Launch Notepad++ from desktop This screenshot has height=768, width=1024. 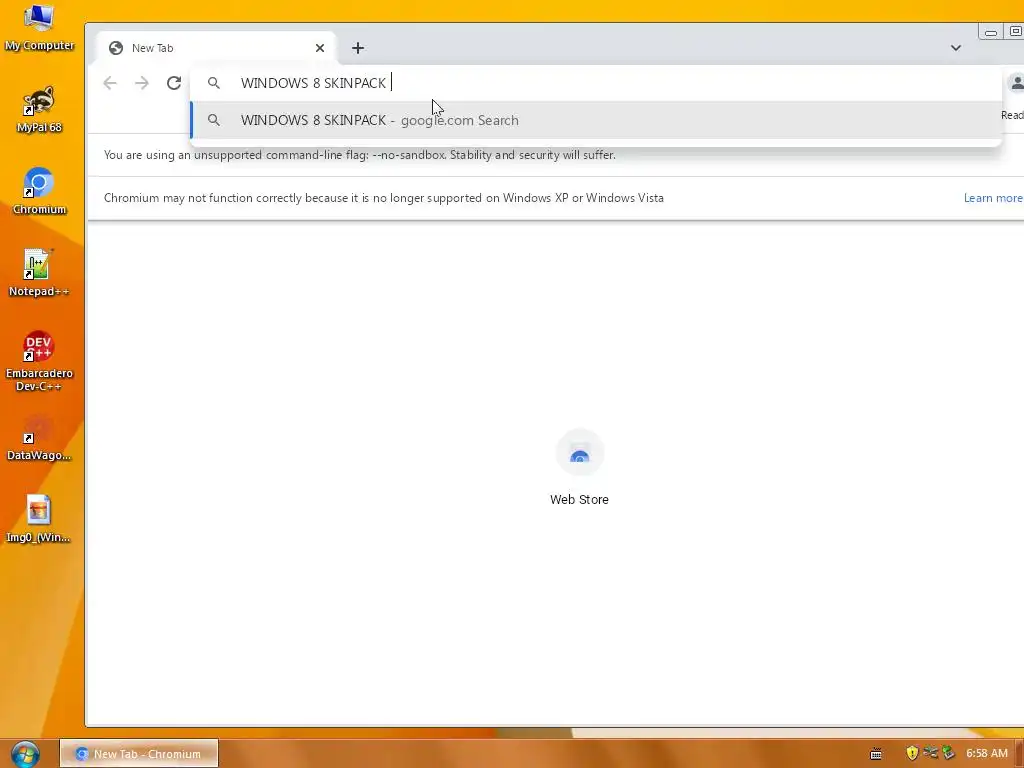click(x=39, y=273)
